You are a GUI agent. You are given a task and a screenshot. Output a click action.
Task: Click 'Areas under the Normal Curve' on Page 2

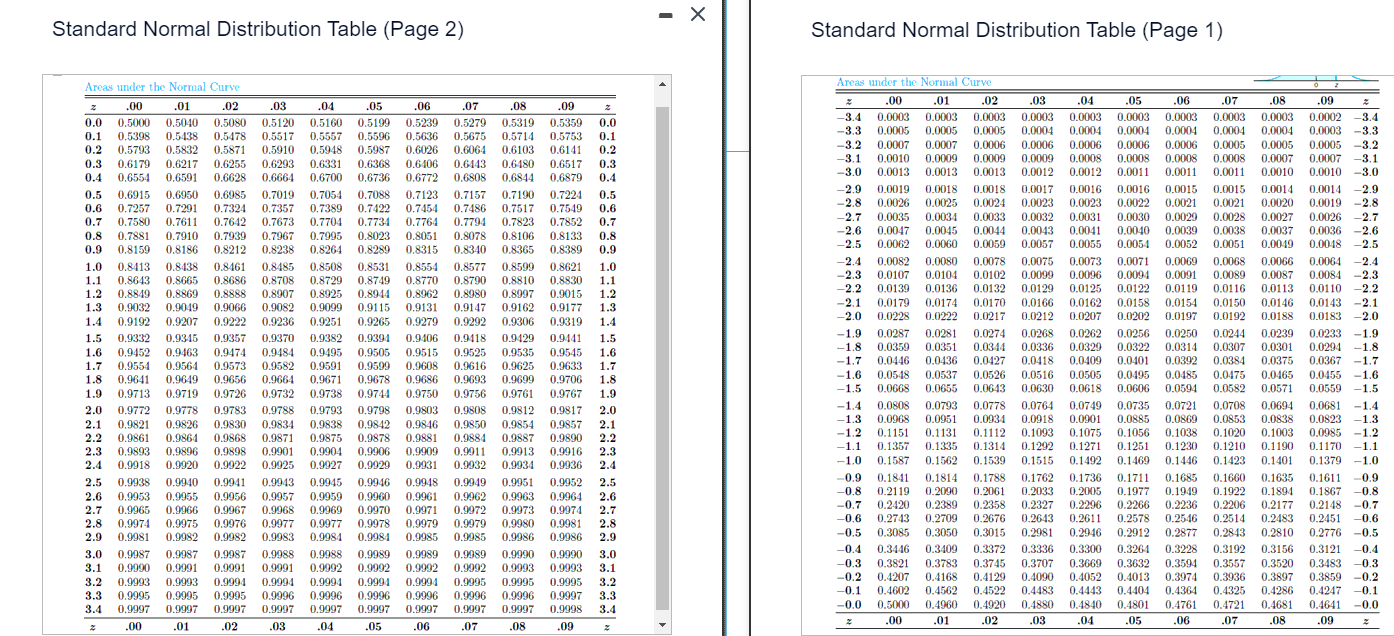click(162, 87)
